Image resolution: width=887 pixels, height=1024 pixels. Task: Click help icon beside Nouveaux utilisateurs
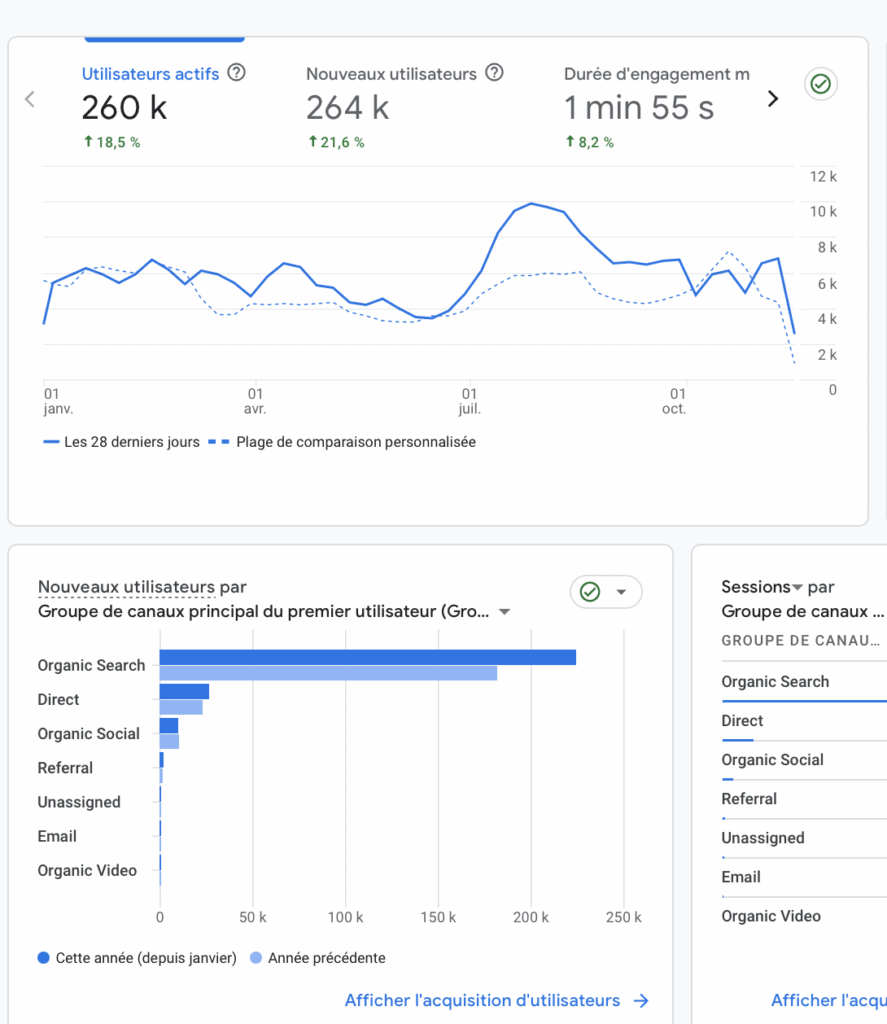(x=494, y=73)
